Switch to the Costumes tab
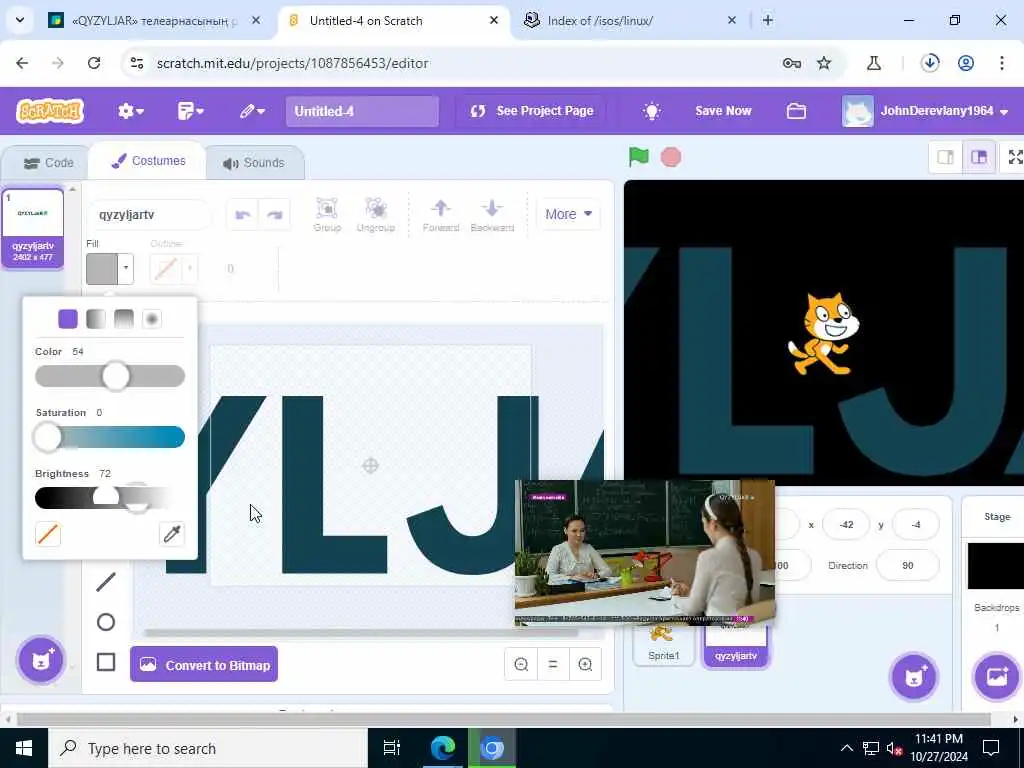The height and width of the screenshot is (768, 1024). [x=148, y=161]
